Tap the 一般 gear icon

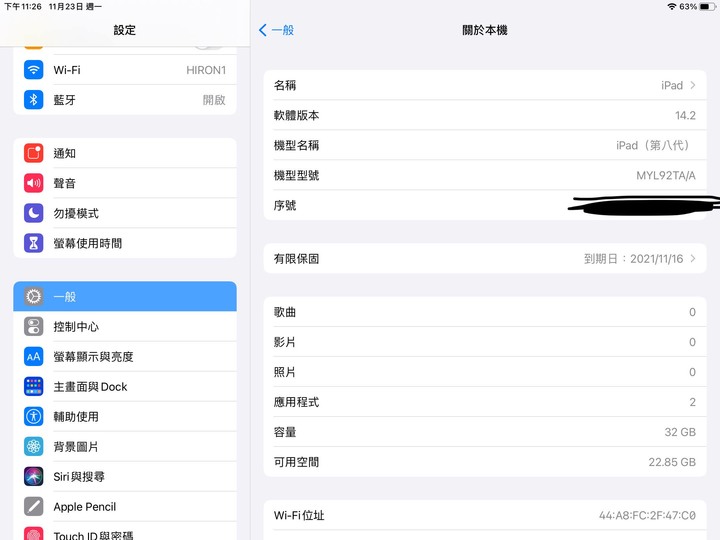tap(34, 296)
